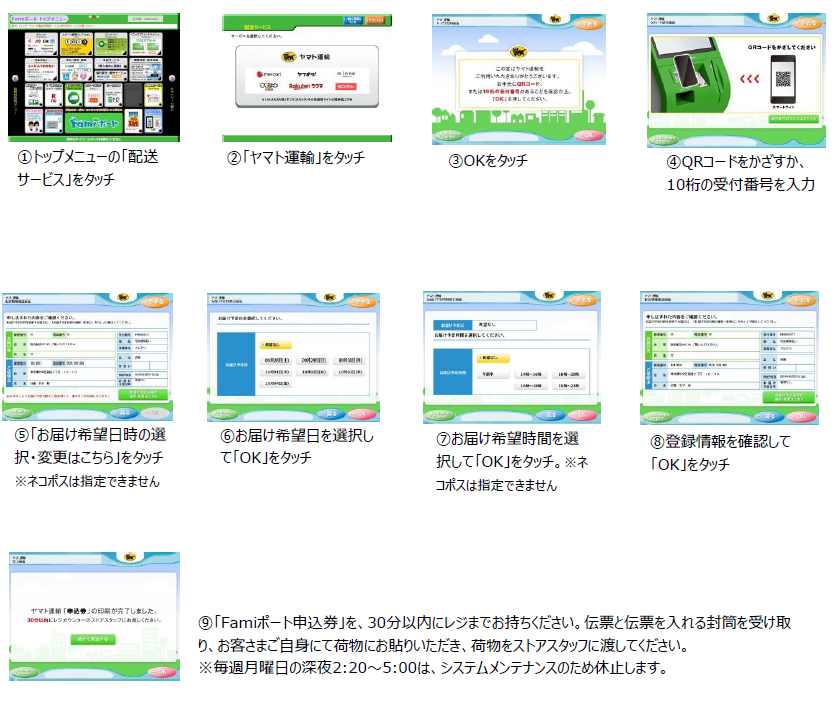This screenshot has width=834, height=703.
Task: Select the yellow no-preference time option in step 7
Action: point(493,357)
